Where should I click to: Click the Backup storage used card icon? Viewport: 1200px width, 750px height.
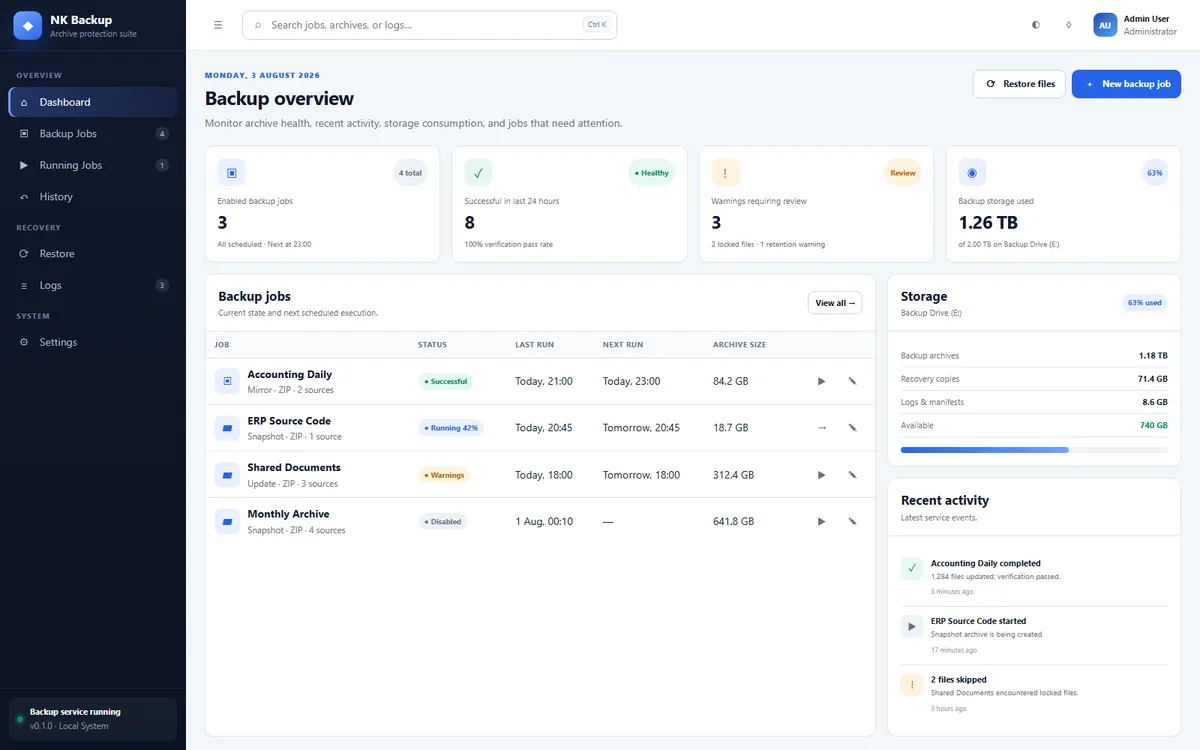(972, 173)
